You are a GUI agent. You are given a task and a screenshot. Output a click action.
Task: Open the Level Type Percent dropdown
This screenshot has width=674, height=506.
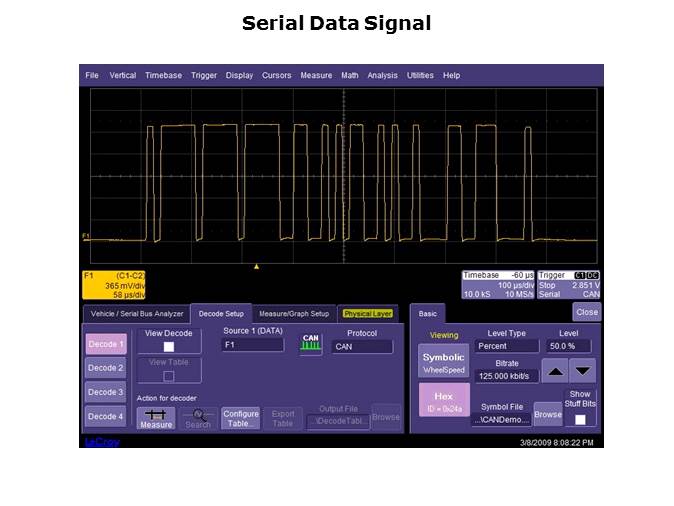click(505, 346)
